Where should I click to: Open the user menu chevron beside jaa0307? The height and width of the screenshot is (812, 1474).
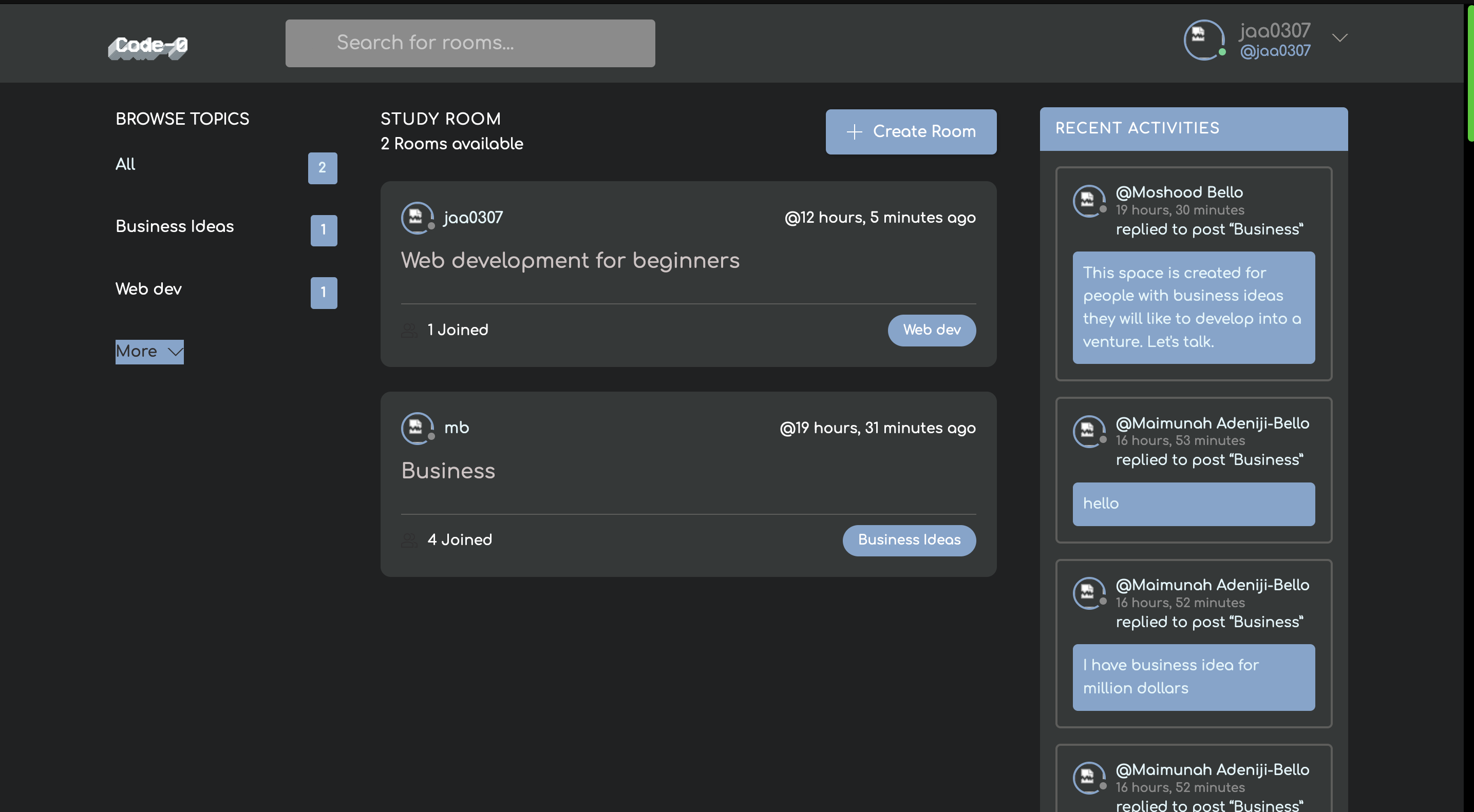tap(1339, 38)
